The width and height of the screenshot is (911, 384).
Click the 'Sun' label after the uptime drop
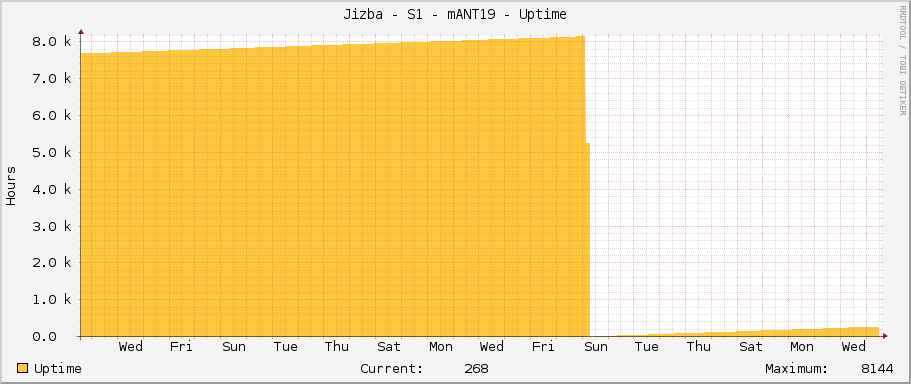[x=596, y=347]
